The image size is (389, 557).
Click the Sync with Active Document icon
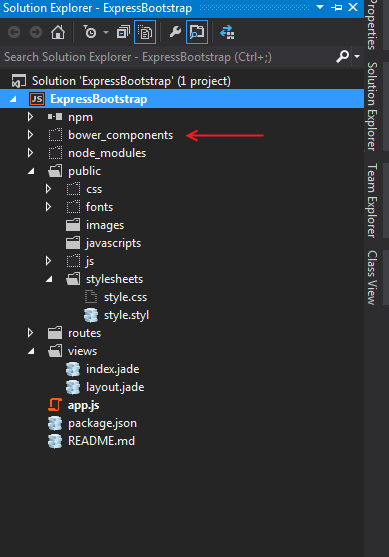(227, 32)
